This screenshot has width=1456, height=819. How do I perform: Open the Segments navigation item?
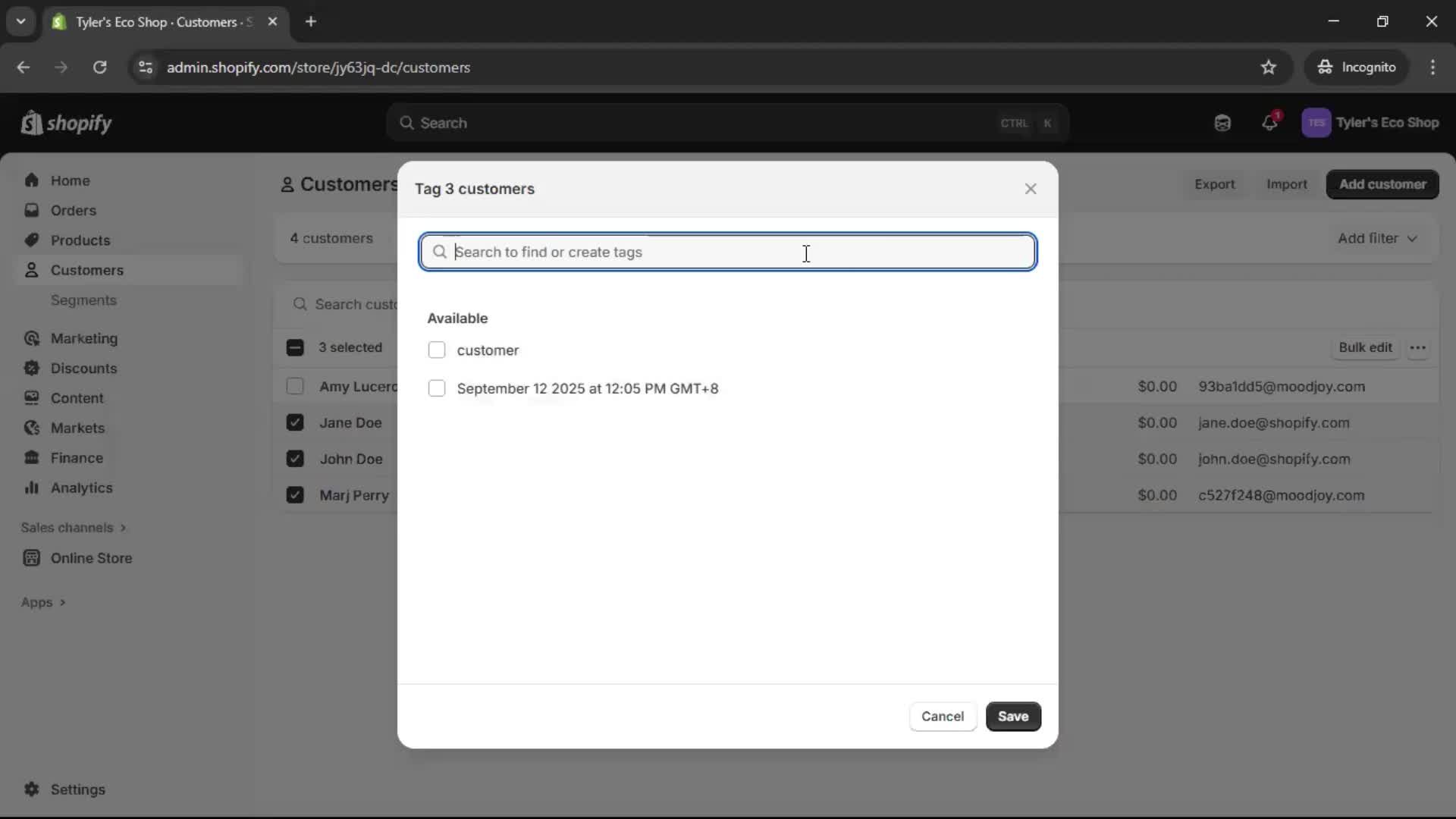84,300
